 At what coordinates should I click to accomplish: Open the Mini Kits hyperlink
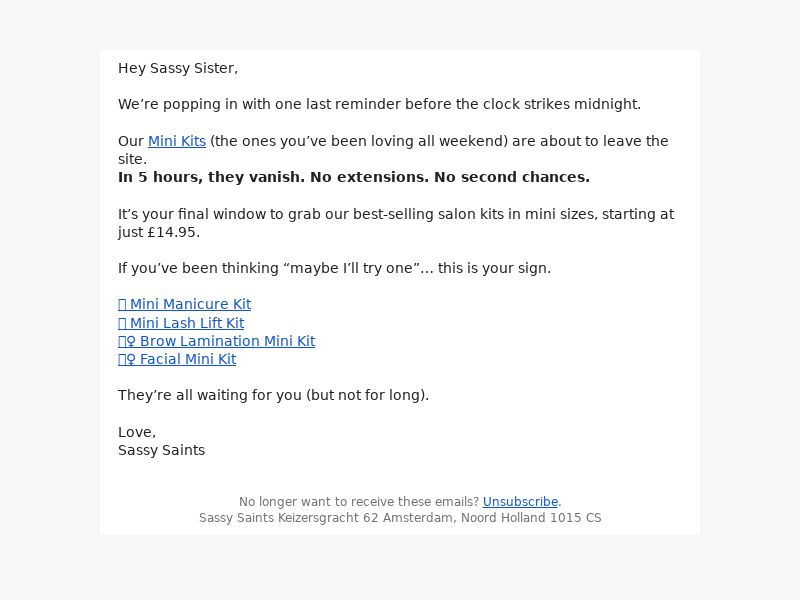[177, 141]
